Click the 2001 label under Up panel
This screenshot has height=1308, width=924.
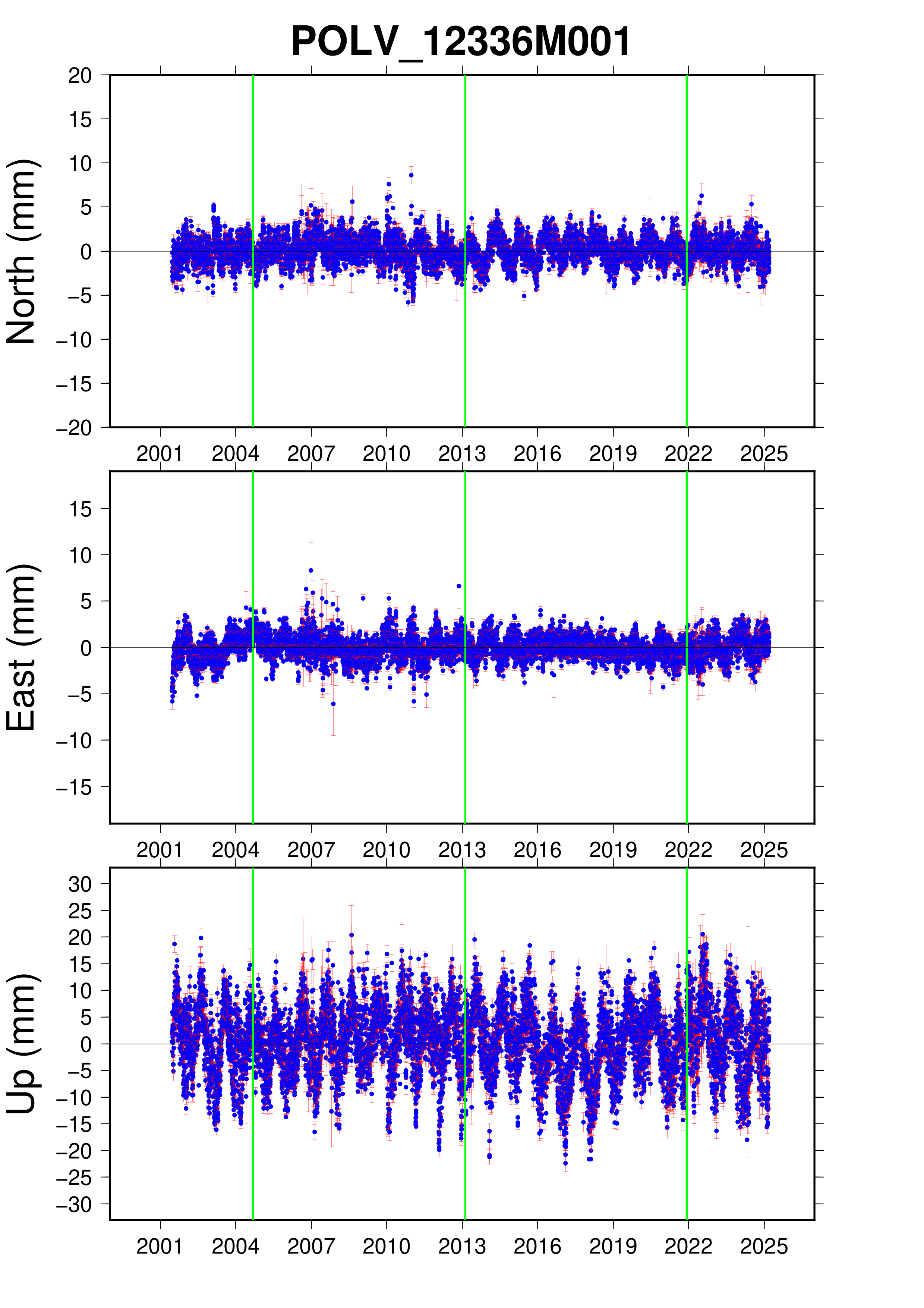(160, 1246)
